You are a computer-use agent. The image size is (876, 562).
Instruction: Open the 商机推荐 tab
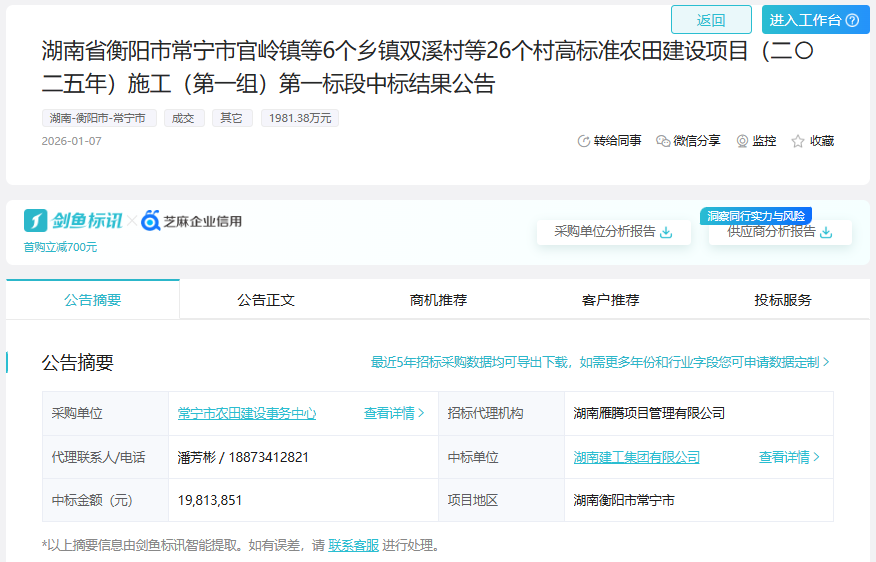pyautogui.click(x=438, y=300)
